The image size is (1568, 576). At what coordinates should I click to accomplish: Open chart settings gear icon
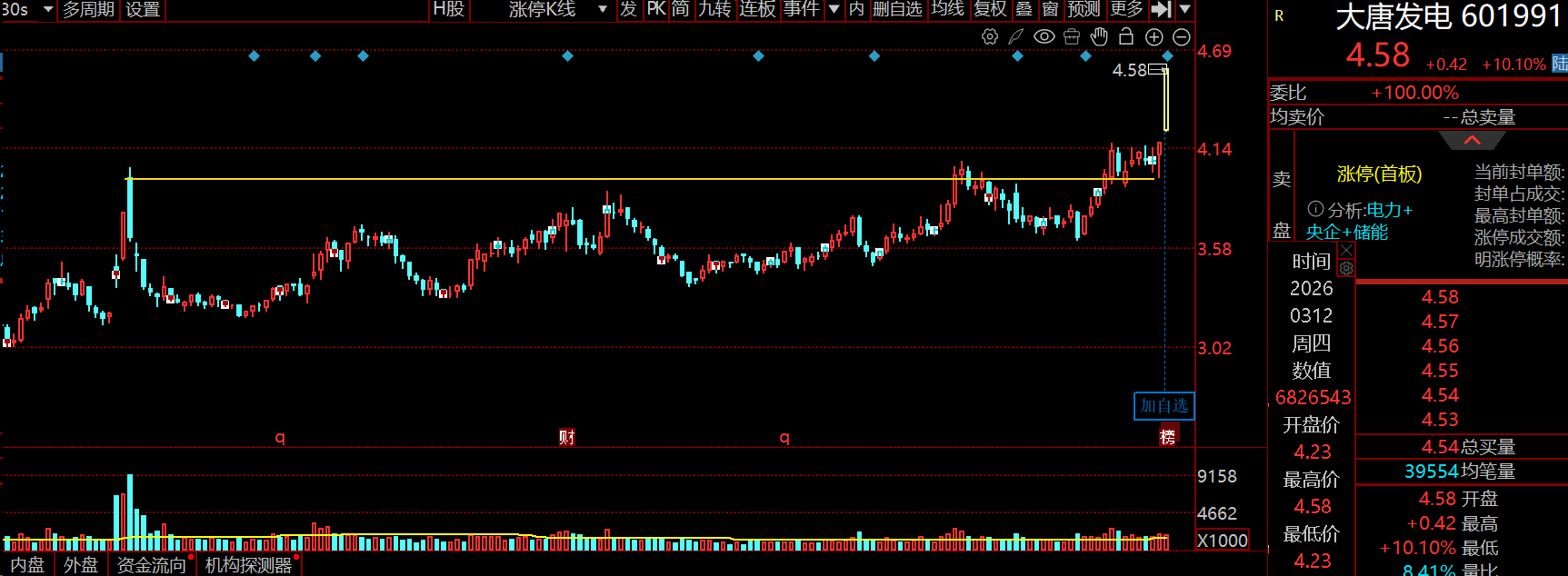(990, 36)
